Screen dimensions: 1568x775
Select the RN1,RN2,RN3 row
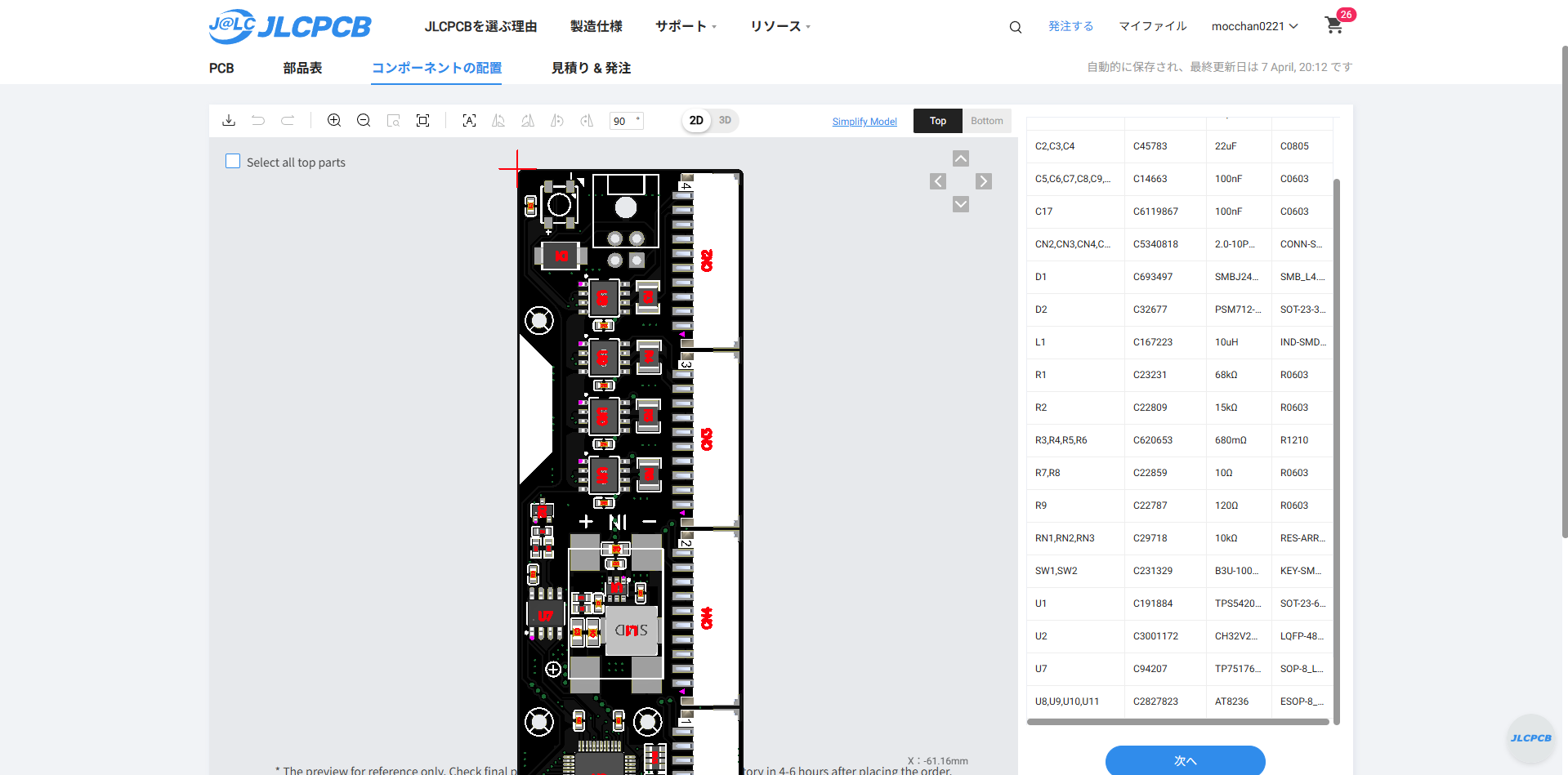[1180, 538]
